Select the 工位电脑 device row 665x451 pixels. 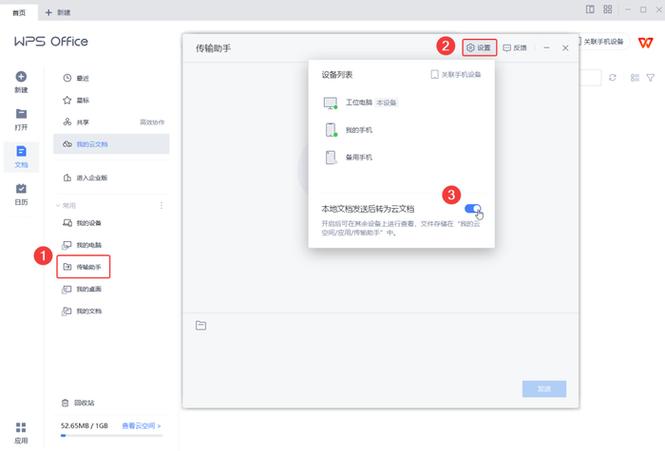click(x=401, y=103)
